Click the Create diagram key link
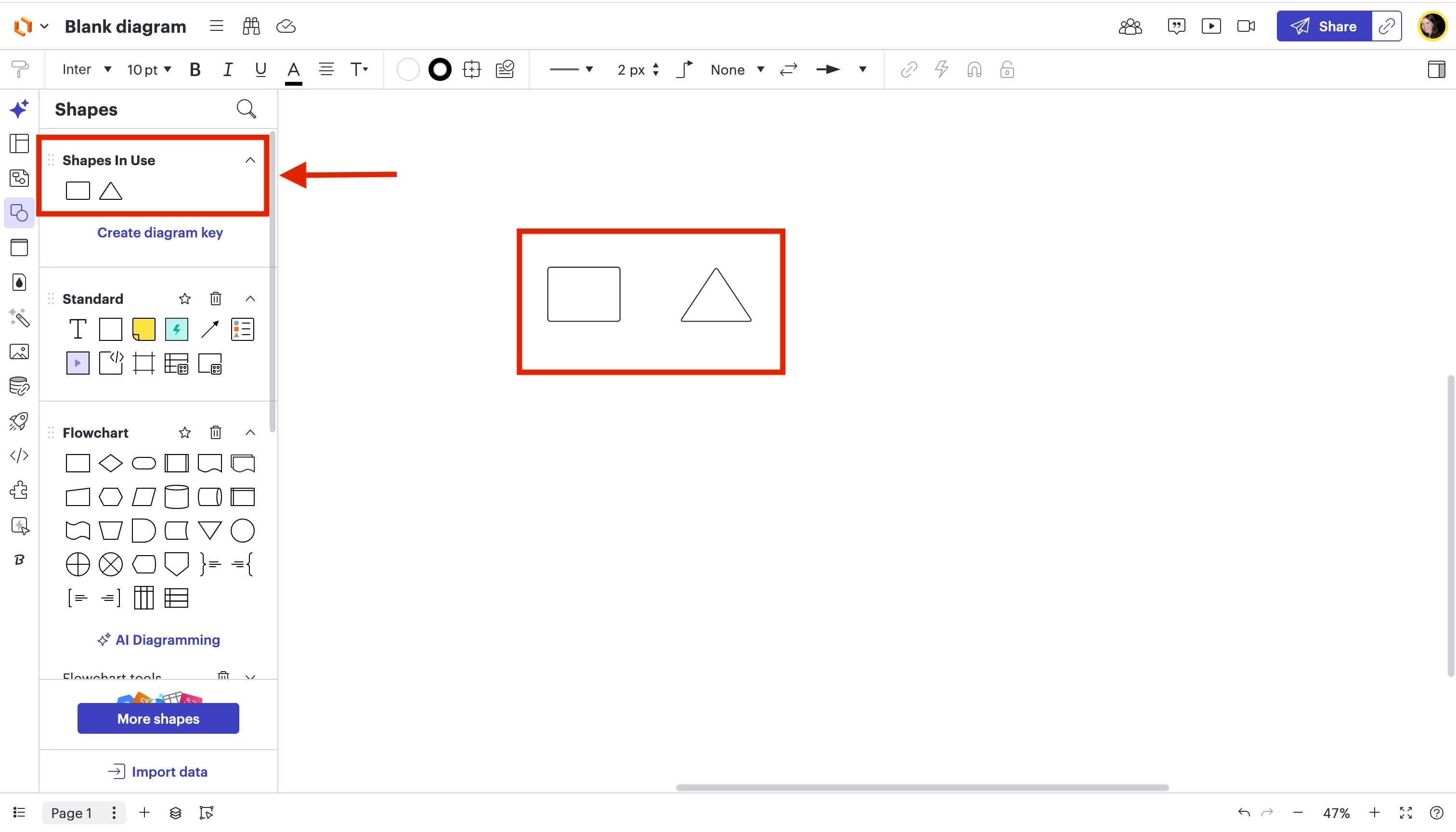The height and width of the screenshot is (832, 1456). [159, 233]
